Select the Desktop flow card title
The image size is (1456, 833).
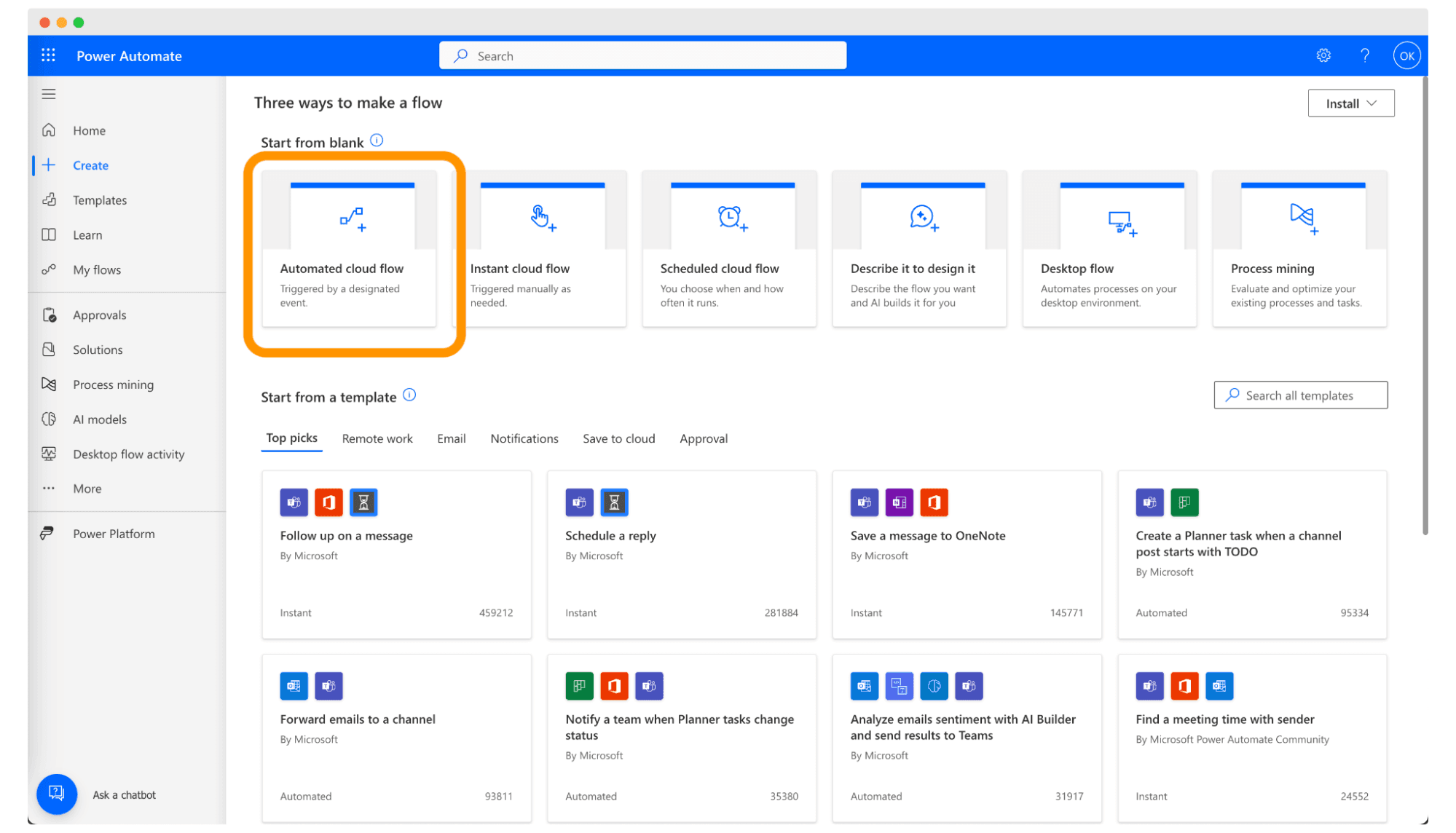coord(1077,268)
